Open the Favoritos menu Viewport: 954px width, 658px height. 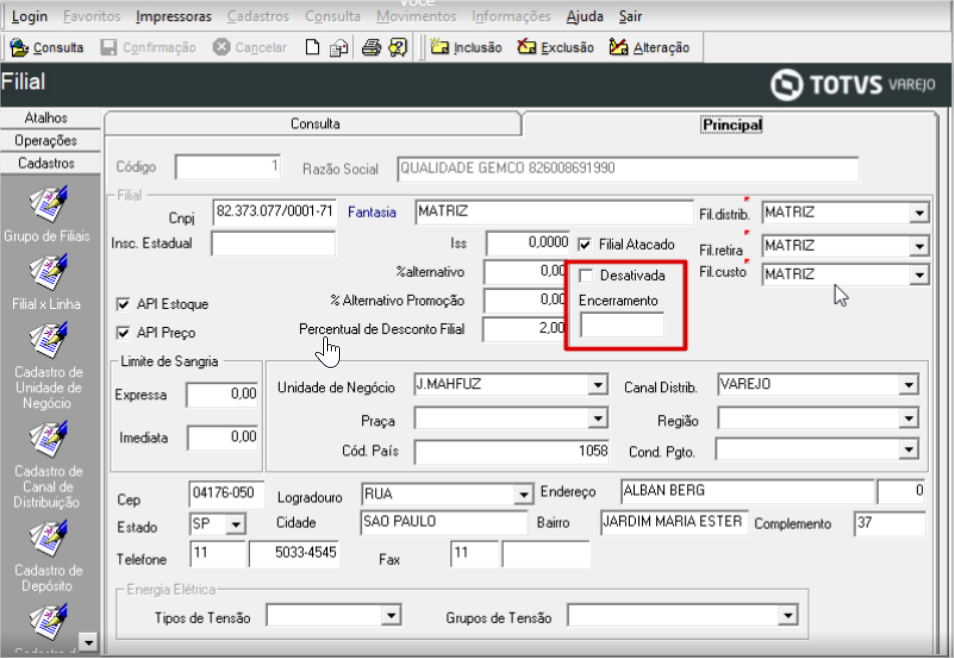(92, 16)
